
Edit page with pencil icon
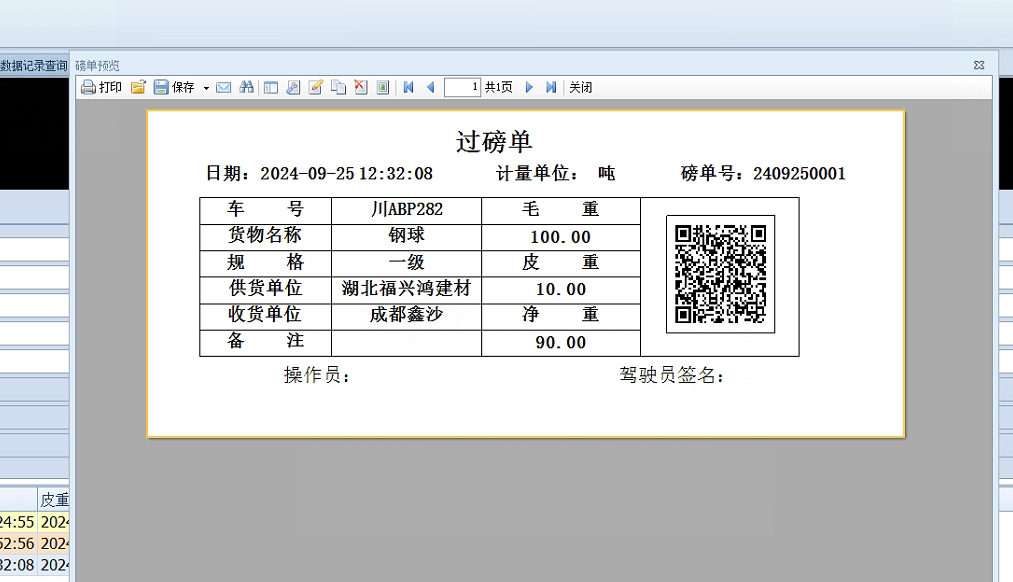tap(316, 88)
